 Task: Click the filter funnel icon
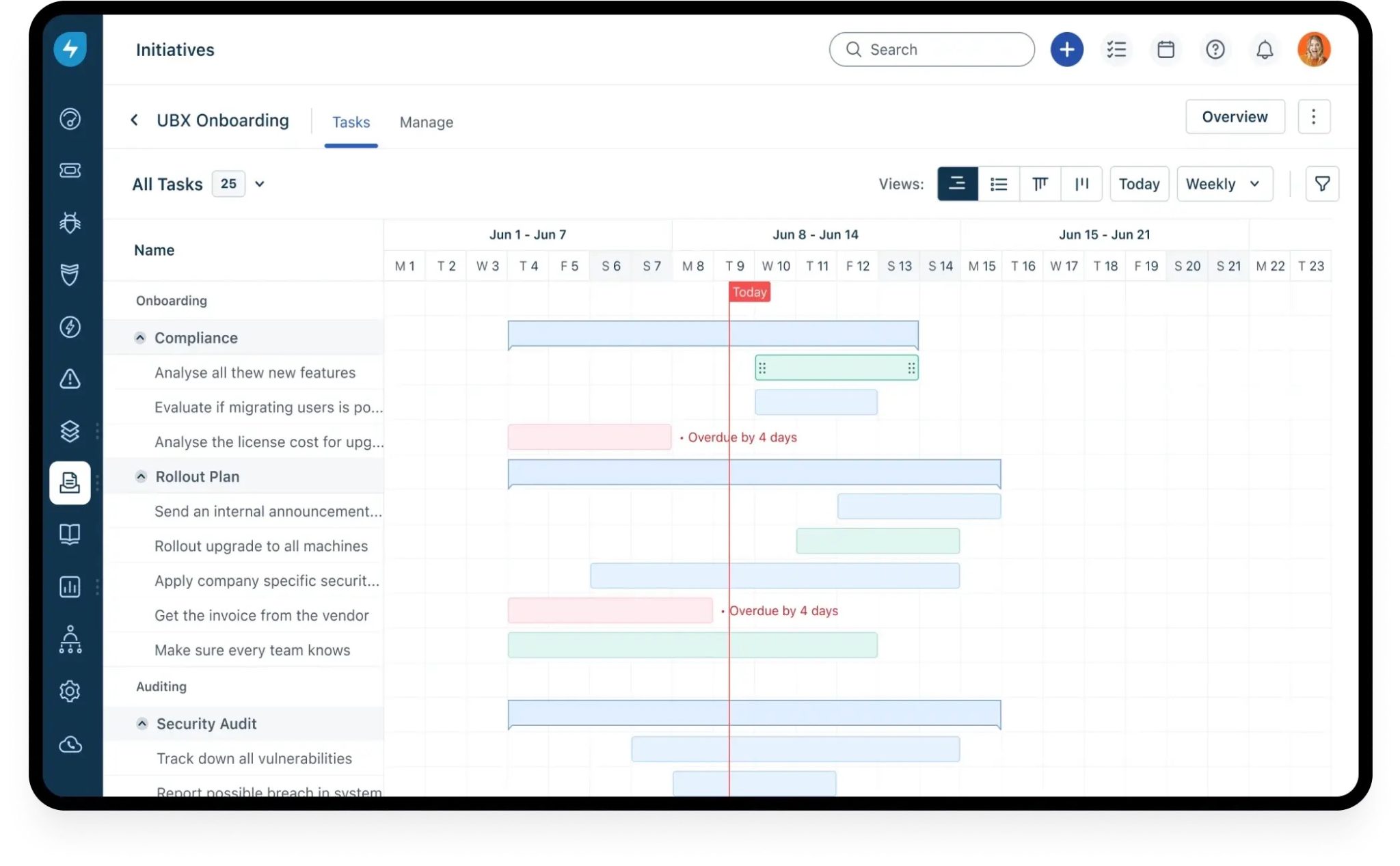[1322, 184]
